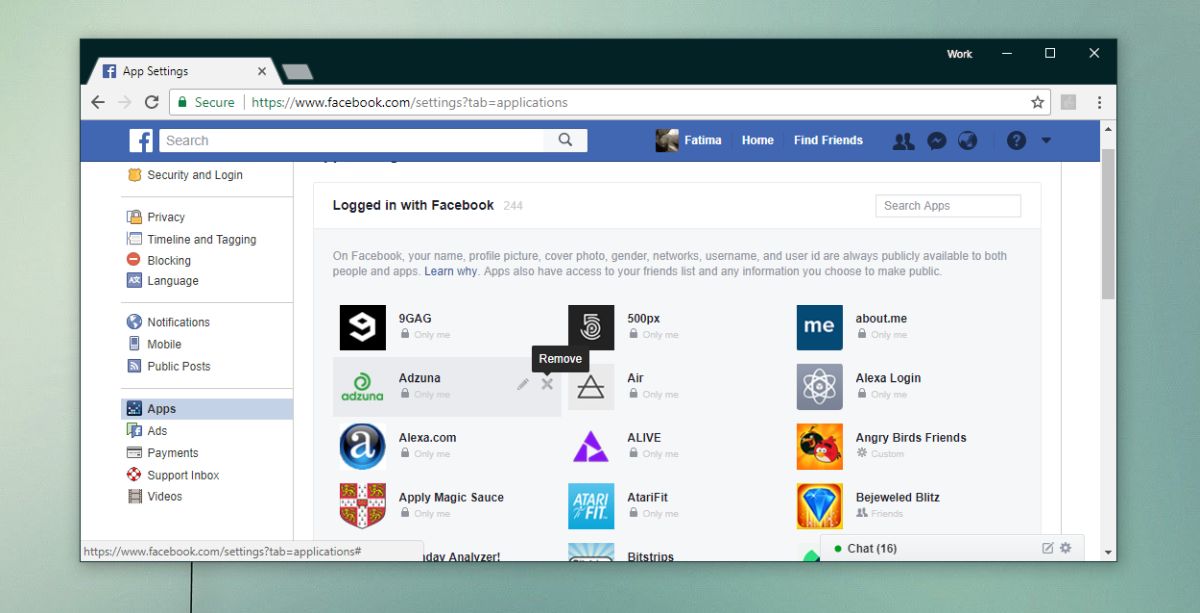1200x613 pixels.
Task: Open the Help question mark icon
Action: pos(1016,141)
